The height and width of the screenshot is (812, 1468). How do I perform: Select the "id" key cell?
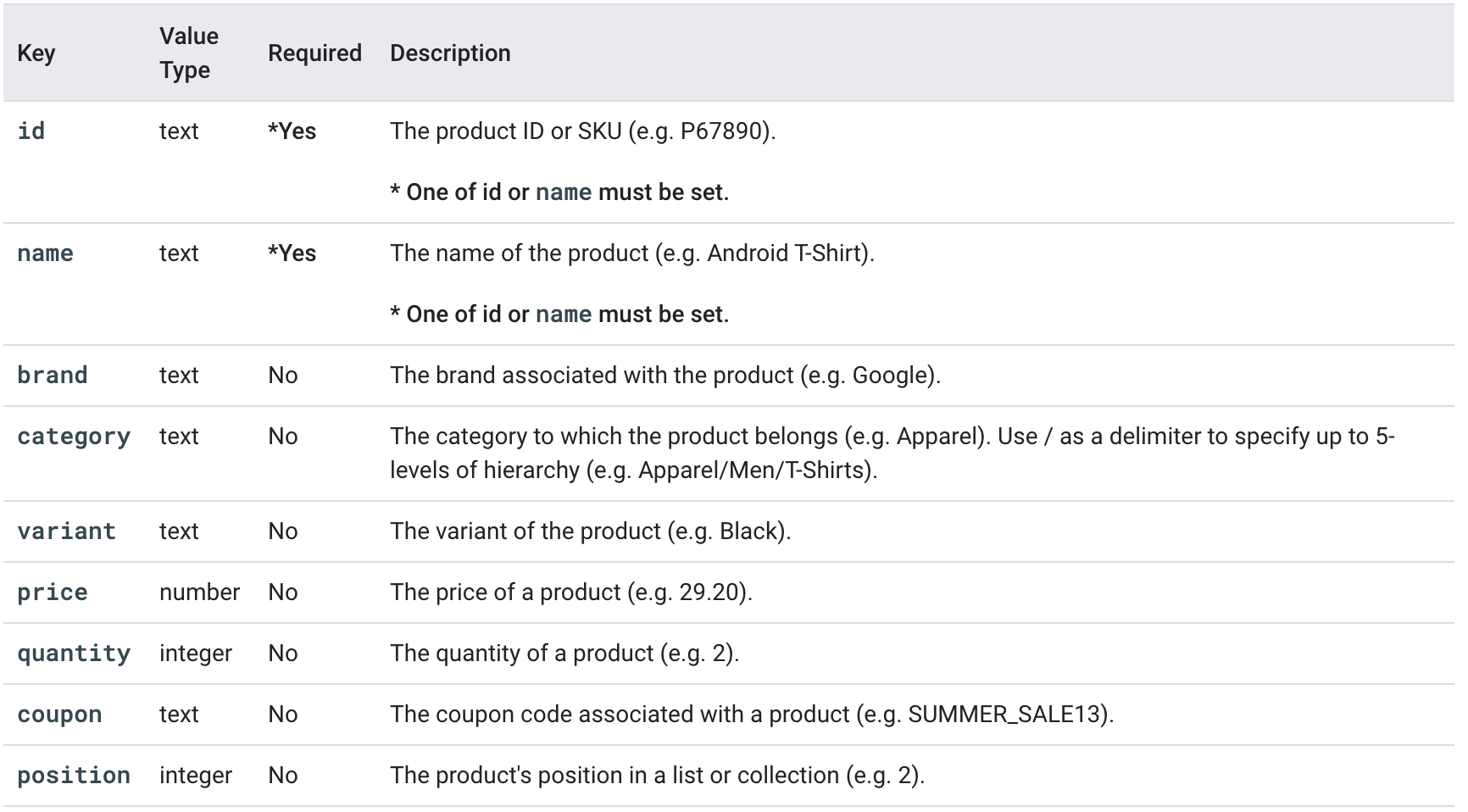coord(31,131)
